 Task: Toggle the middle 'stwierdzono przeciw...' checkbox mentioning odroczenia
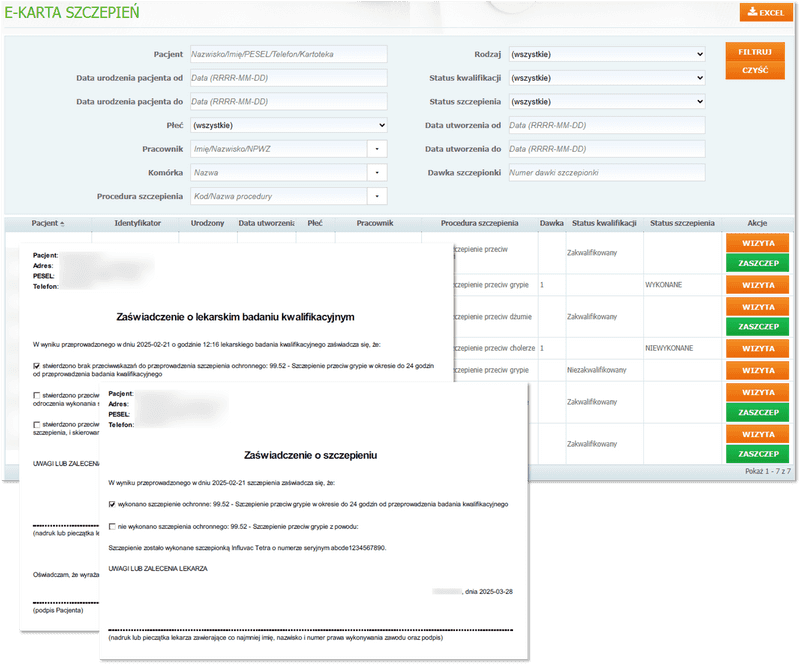tap(36, 396)
